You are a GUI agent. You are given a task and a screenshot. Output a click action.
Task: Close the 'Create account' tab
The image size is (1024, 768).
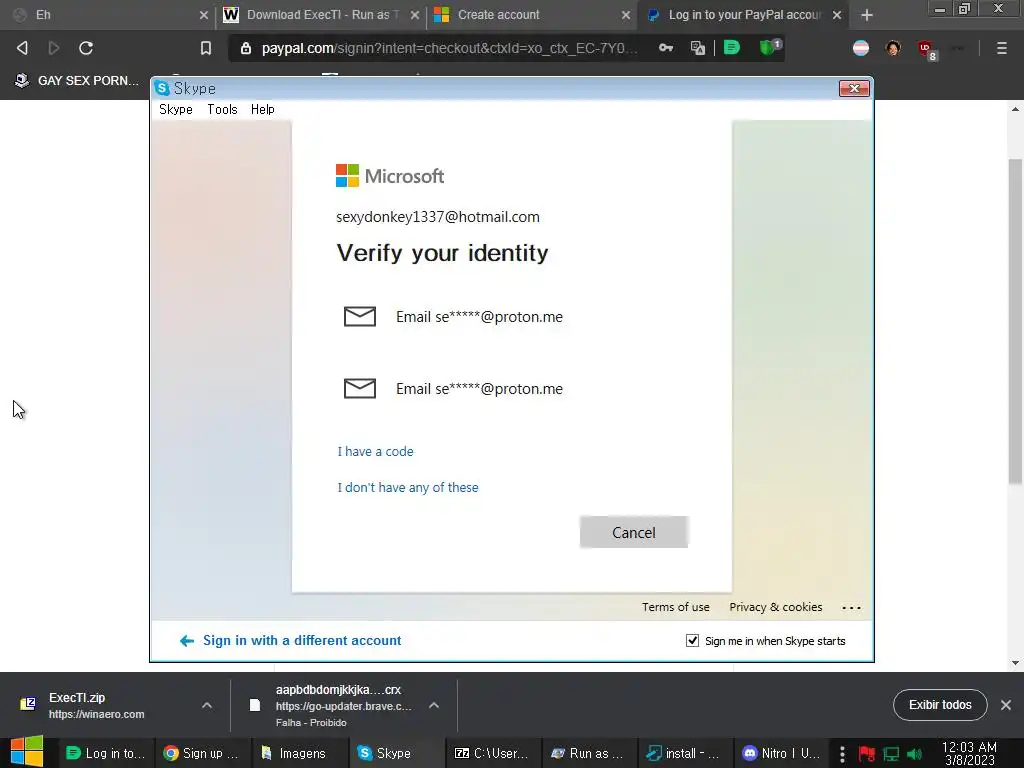pyautogui.click(x=626, y=15)
